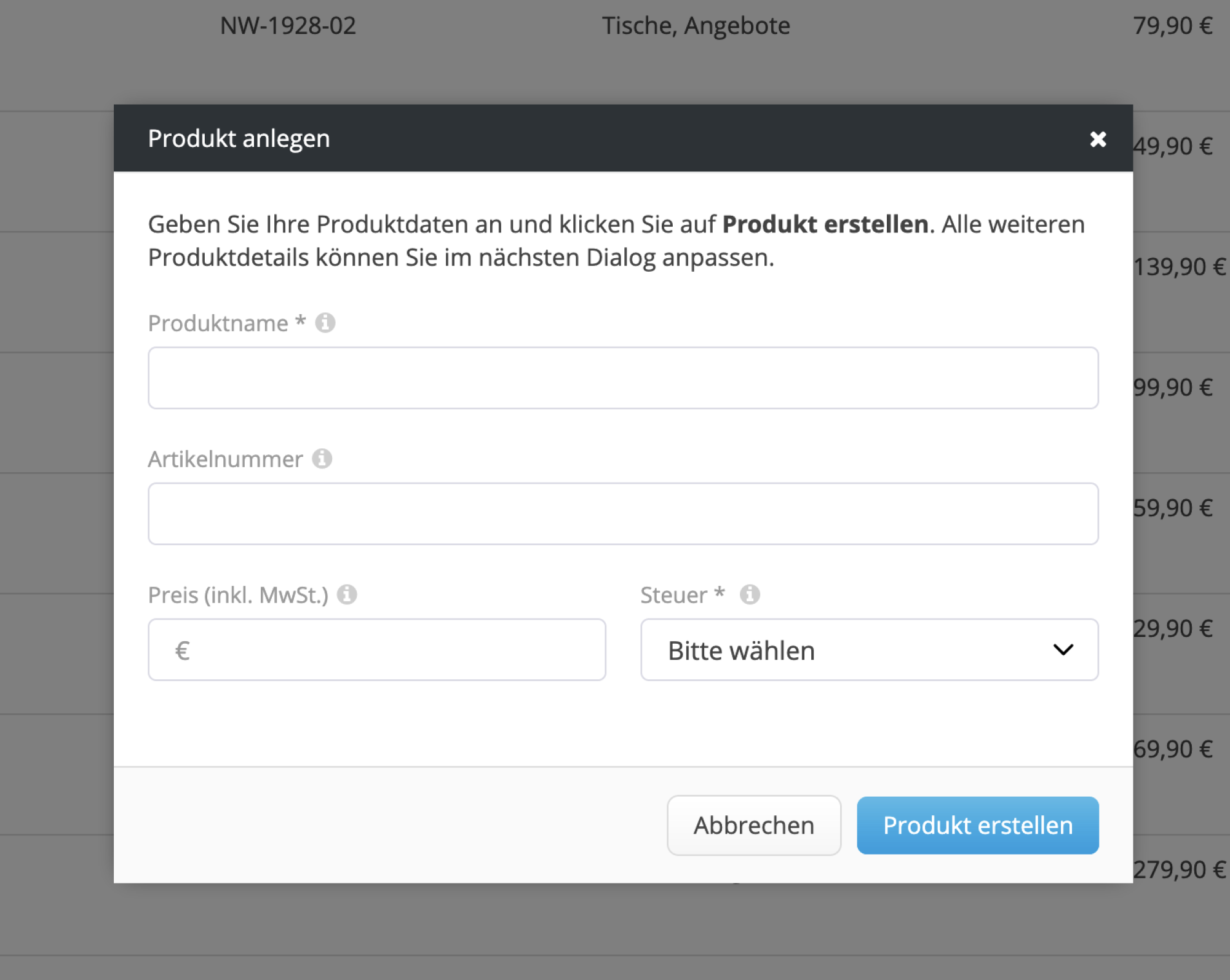Click the info icon beside Steuer
Image resolution: width=1230 pixels, height=980 pixels.
tap(750, 594)
